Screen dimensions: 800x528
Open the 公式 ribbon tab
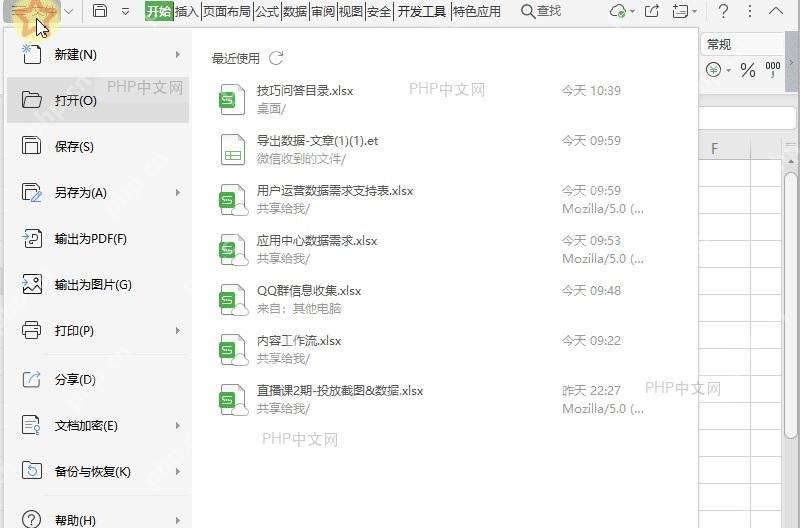pos(267,11)
